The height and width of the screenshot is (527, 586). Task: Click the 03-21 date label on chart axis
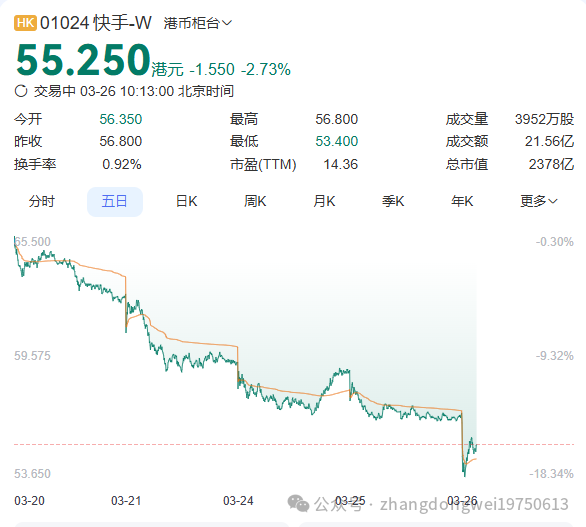(126, 500)
